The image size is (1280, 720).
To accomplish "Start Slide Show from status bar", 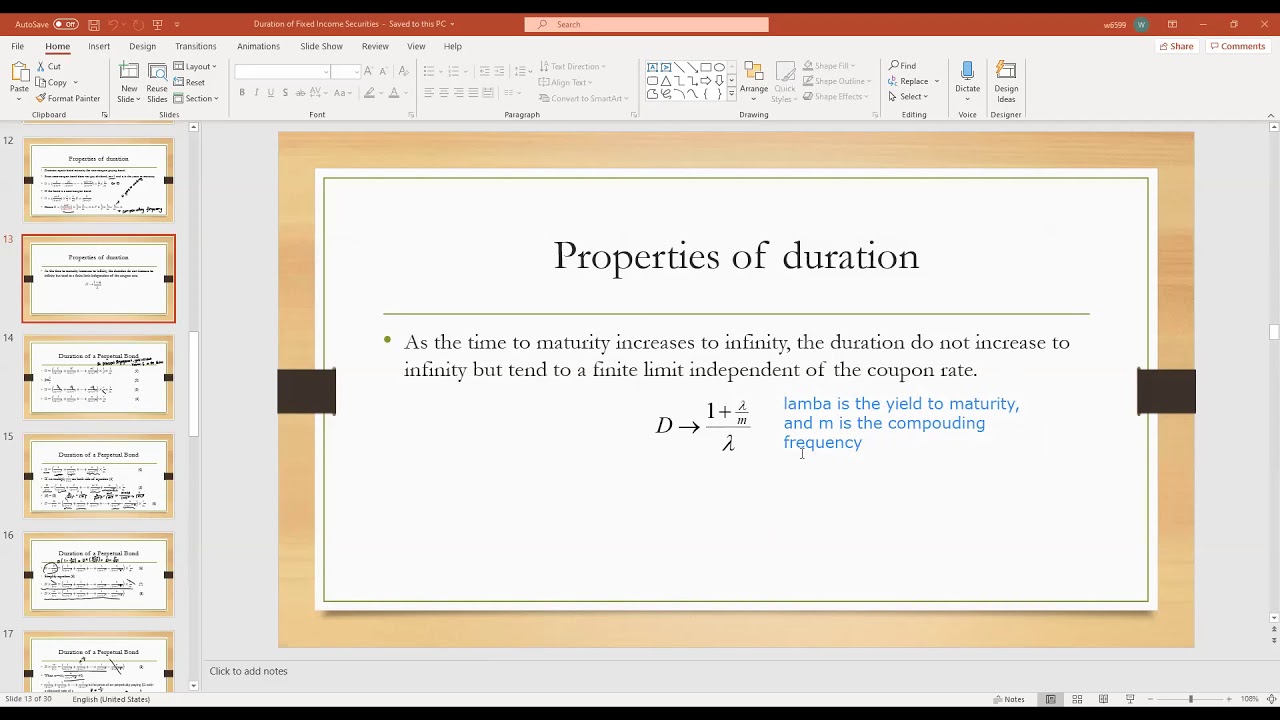I will pos(1130,699).
